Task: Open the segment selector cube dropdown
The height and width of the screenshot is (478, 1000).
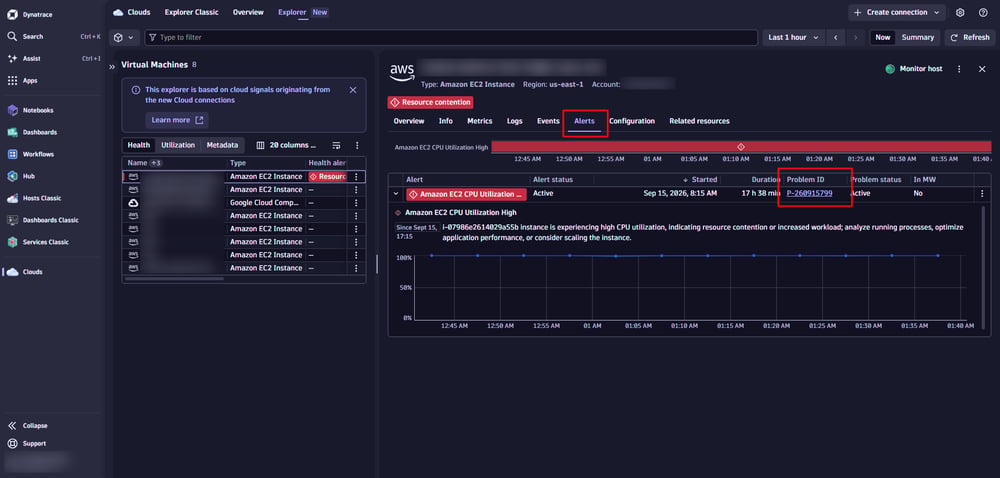Action: tap(124, 38)
